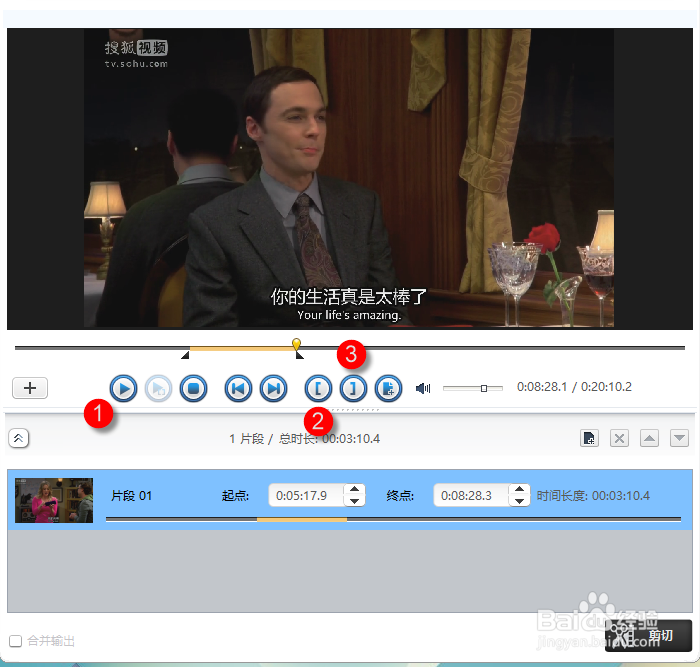Click the 片段 01 label
This screenshot has height=667, width=700.
coord(131,496)
